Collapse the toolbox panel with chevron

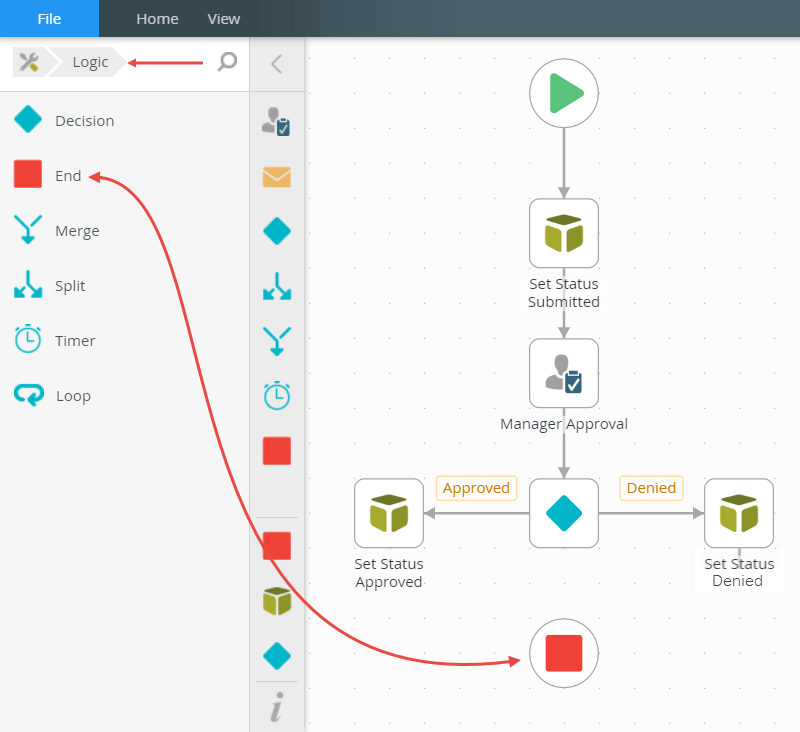point(276,64)
